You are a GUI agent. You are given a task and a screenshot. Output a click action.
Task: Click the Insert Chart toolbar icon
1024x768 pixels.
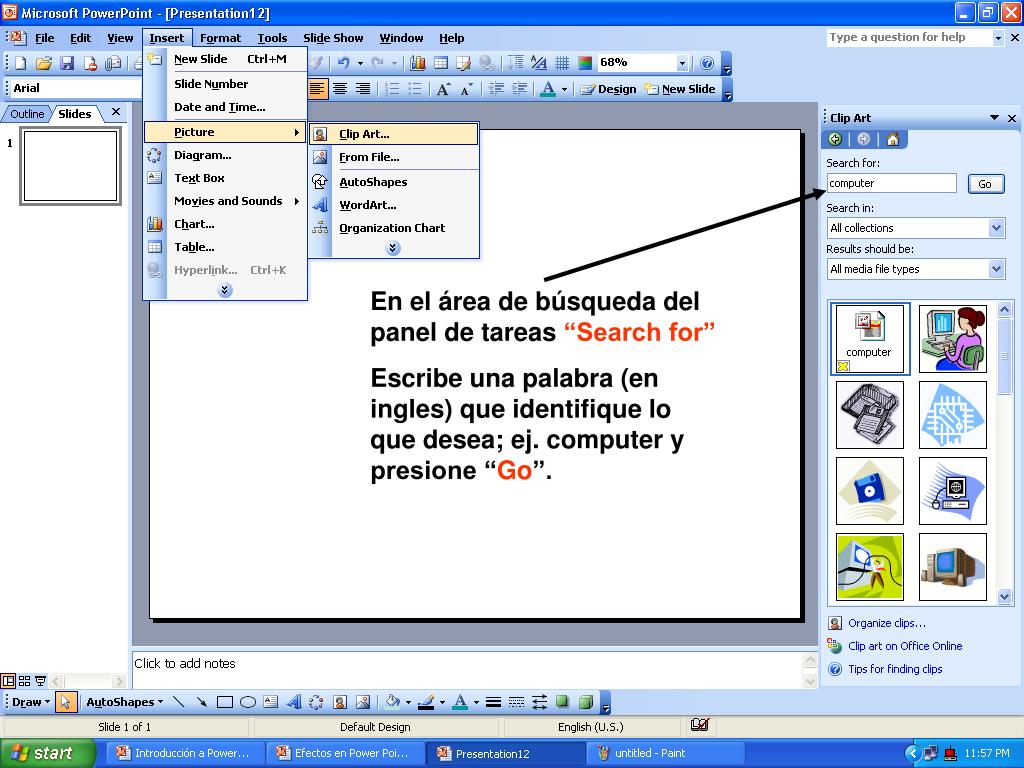418,63
